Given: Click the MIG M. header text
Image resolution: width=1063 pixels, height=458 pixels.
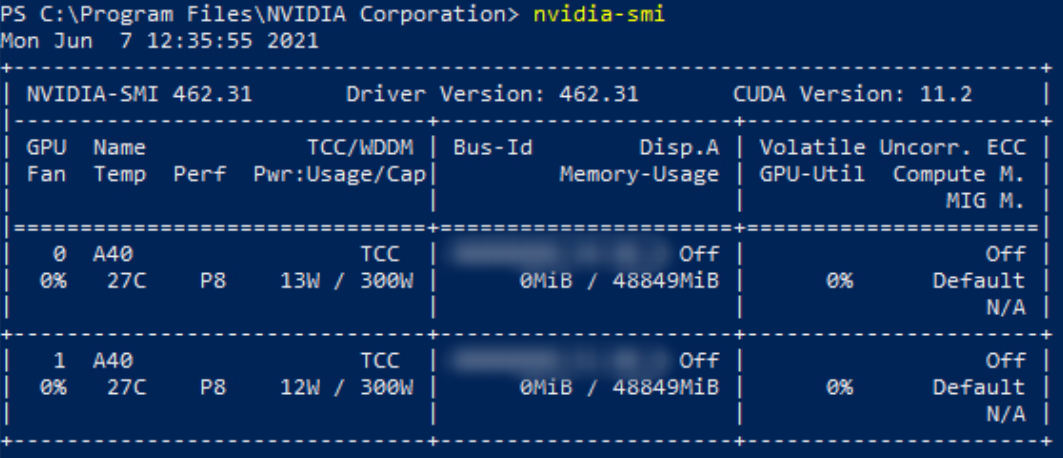Looking at the screenshot, I should [x=985, y=201].
